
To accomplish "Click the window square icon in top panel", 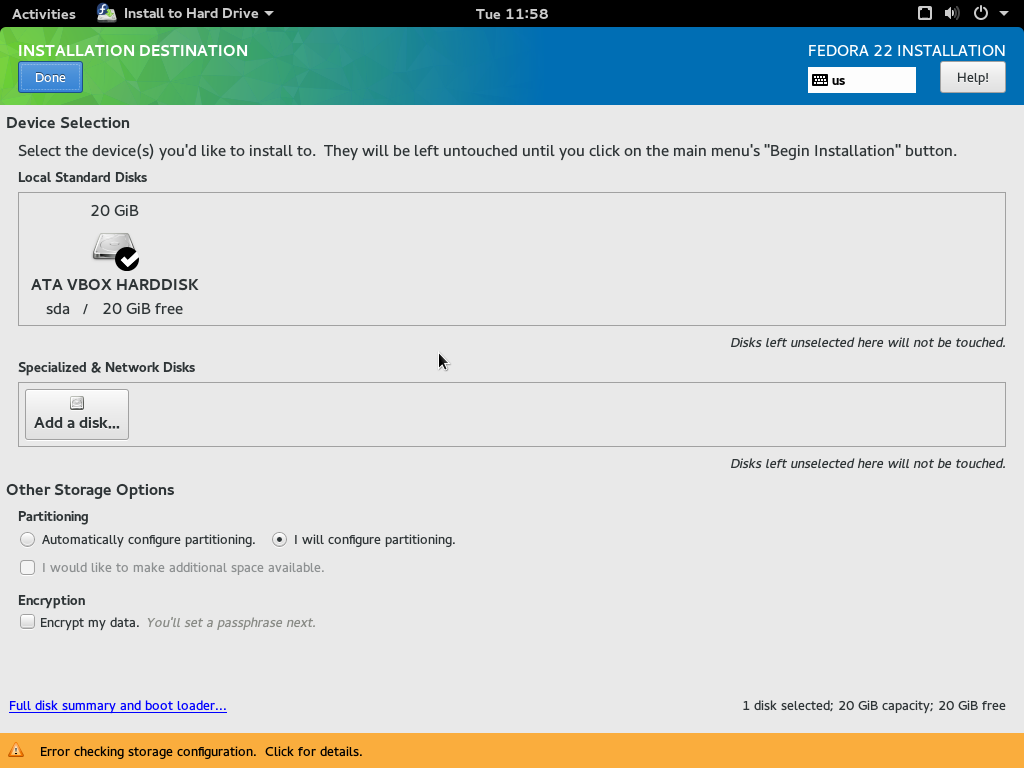I will pyautogui.click(x=925, y=13).
